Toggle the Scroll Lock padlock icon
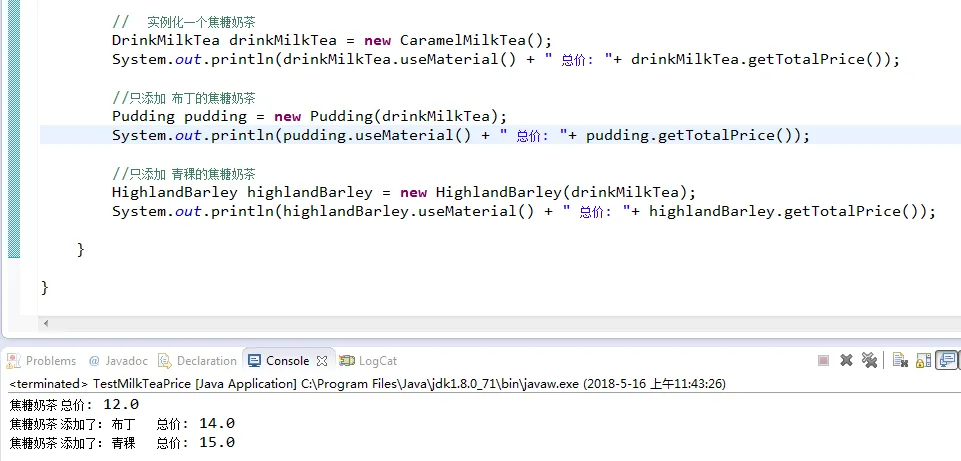 (923, 360)
